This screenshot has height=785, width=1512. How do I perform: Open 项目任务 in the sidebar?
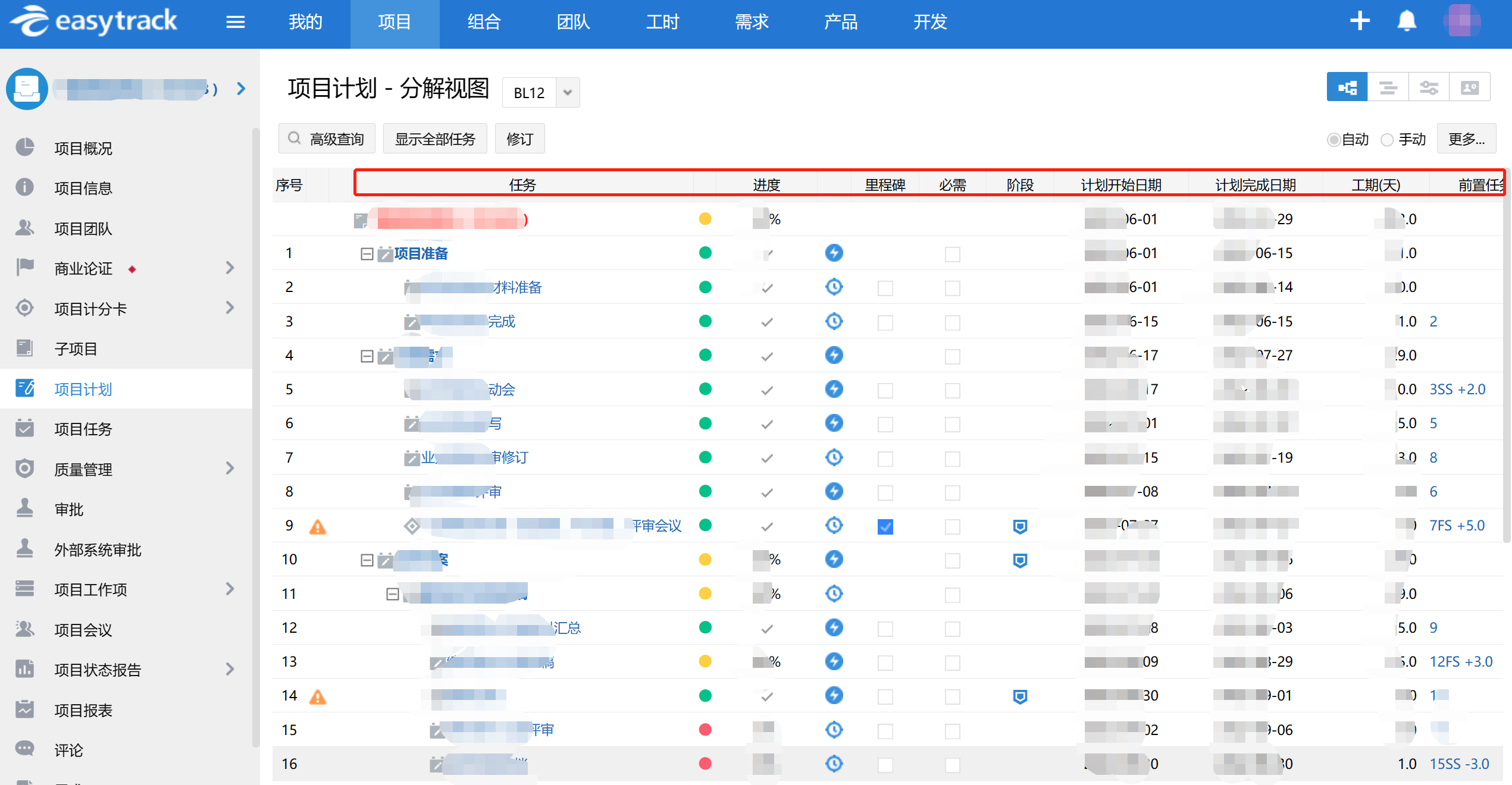[83, 429]
